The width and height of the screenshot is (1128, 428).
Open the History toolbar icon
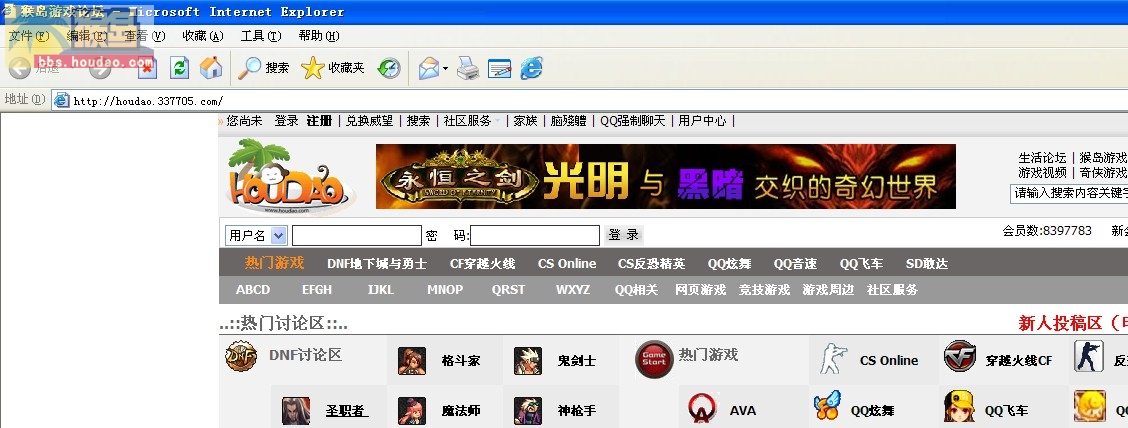pyautogui.click(x=389, y=68)
